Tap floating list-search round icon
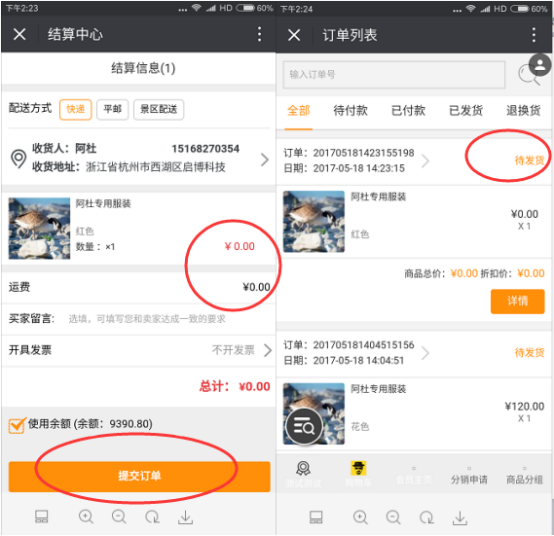This screenshot has width=554, height=536. click(303, 427)
